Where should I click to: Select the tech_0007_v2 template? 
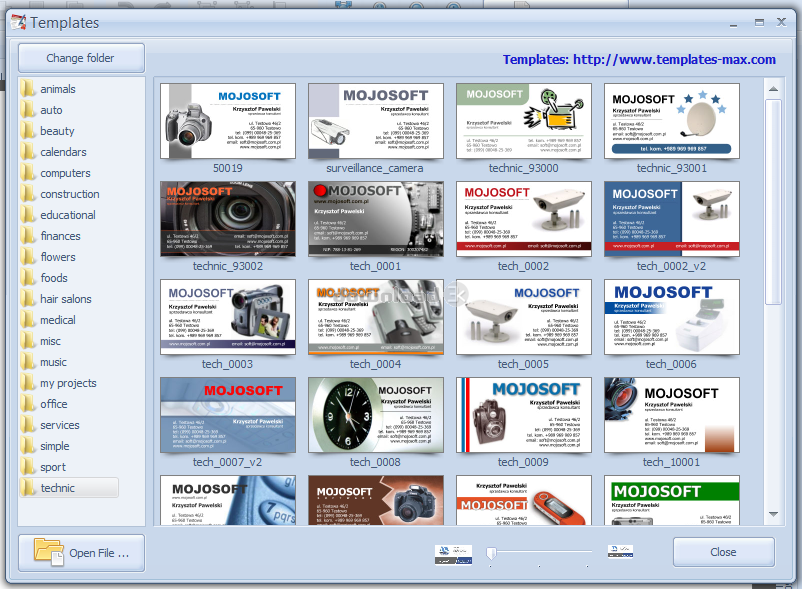pos(228,415)
